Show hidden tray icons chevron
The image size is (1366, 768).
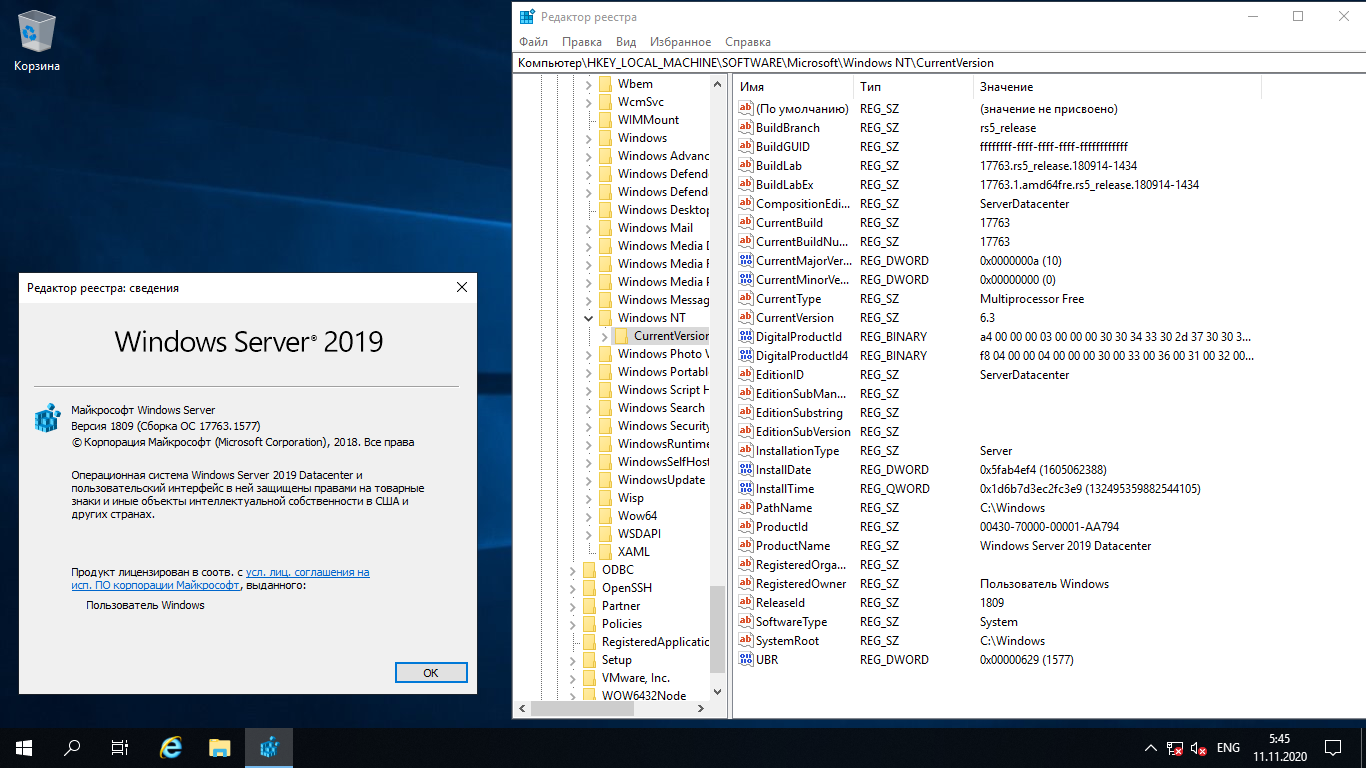[1151, 748]
